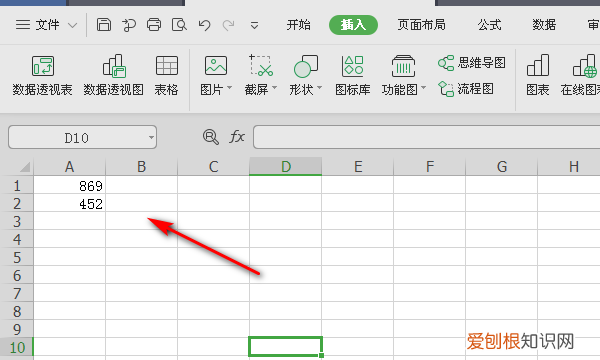Select column C header
The height and width of the screenshot is (360, 600).
pos(214,167)
